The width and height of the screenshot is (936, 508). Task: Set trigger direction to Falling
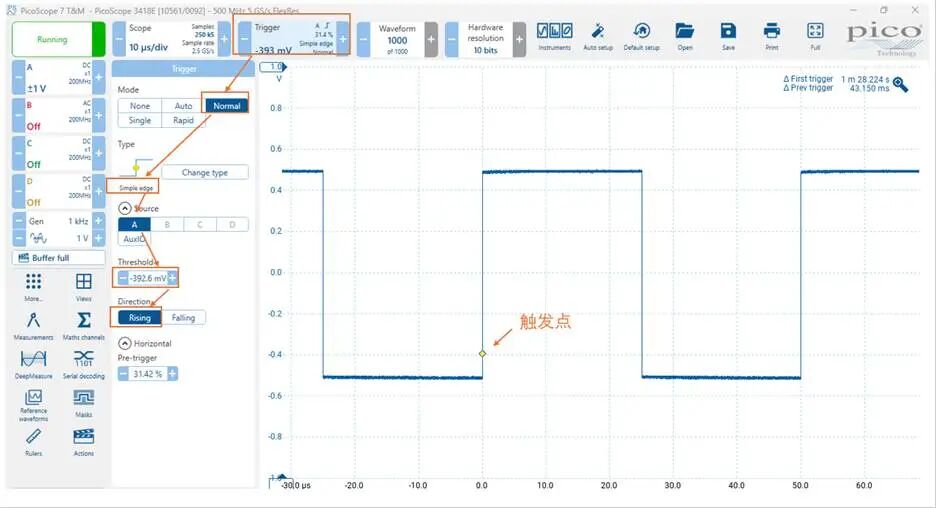[183, 318]
